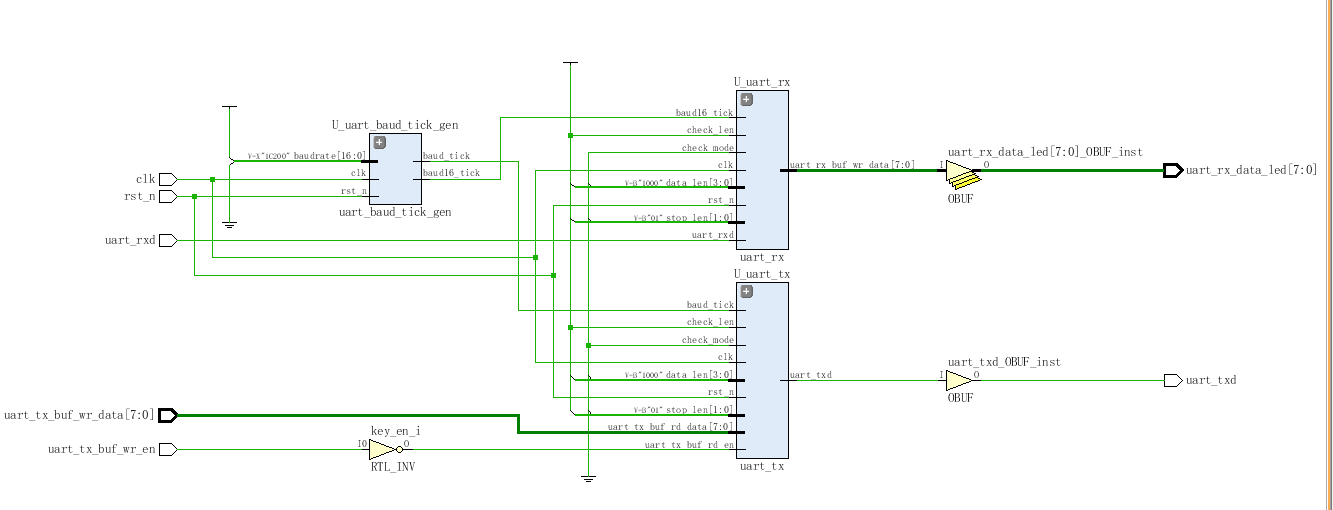The image size is (1333, 510).
Task: Select the uart_tx module name below block
Action: point(762,466)
